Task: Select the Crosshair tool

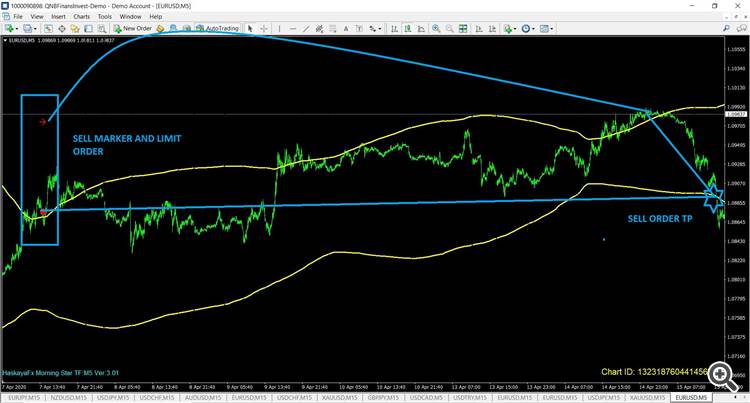Action: click(264, 29)
